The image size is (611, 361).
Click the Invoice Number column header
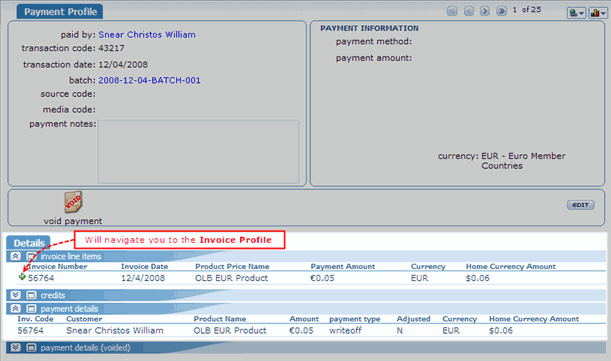tap(58, 267)
